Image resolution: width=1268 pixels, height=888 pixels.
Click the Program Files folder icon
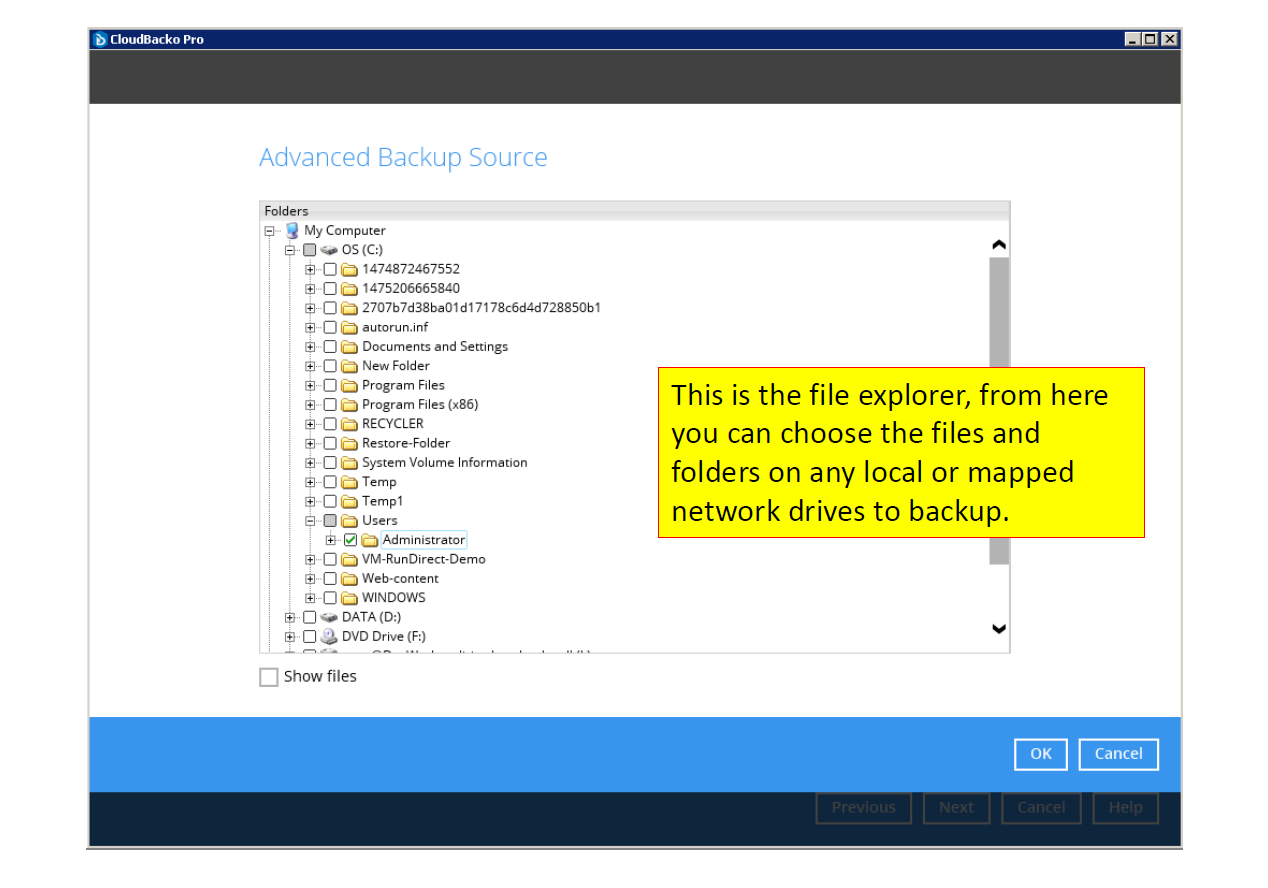point(351,384)
